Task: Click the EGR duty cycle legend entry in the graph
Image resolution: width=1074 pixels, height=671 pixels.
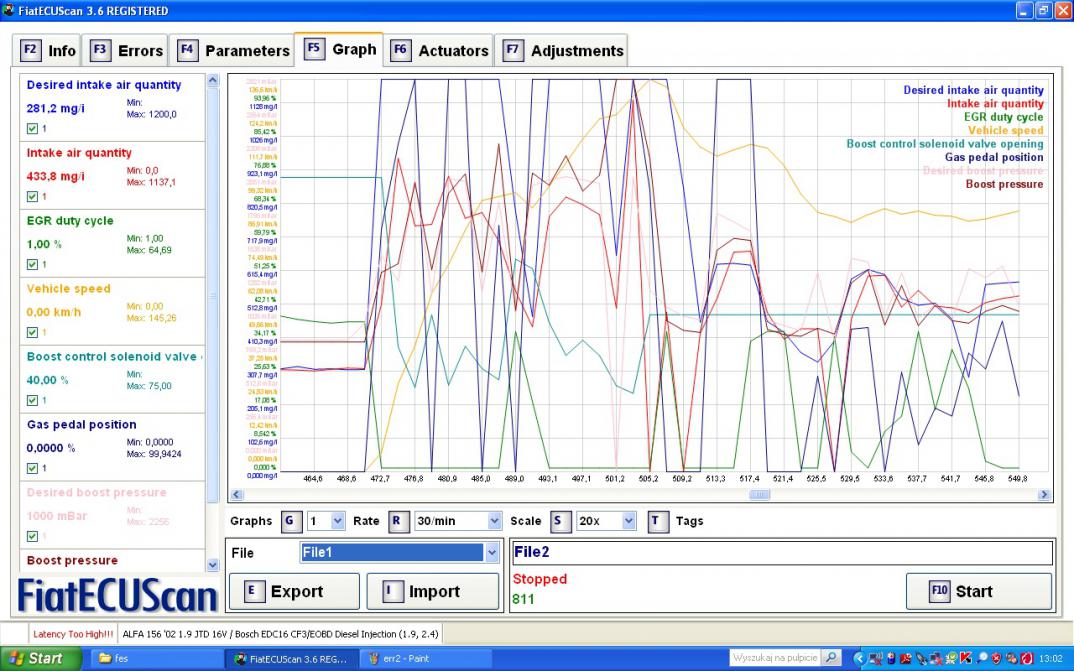Action: point(1003,117)
